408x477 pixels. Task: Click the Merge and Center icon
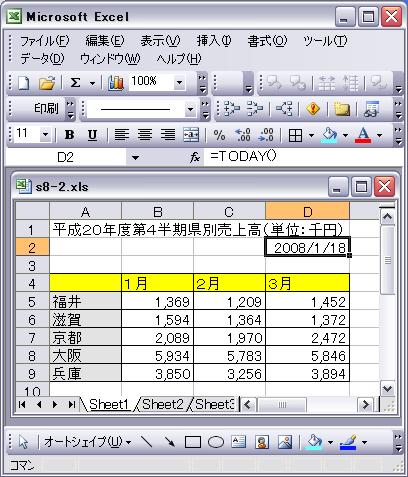(x=191, y=135)
